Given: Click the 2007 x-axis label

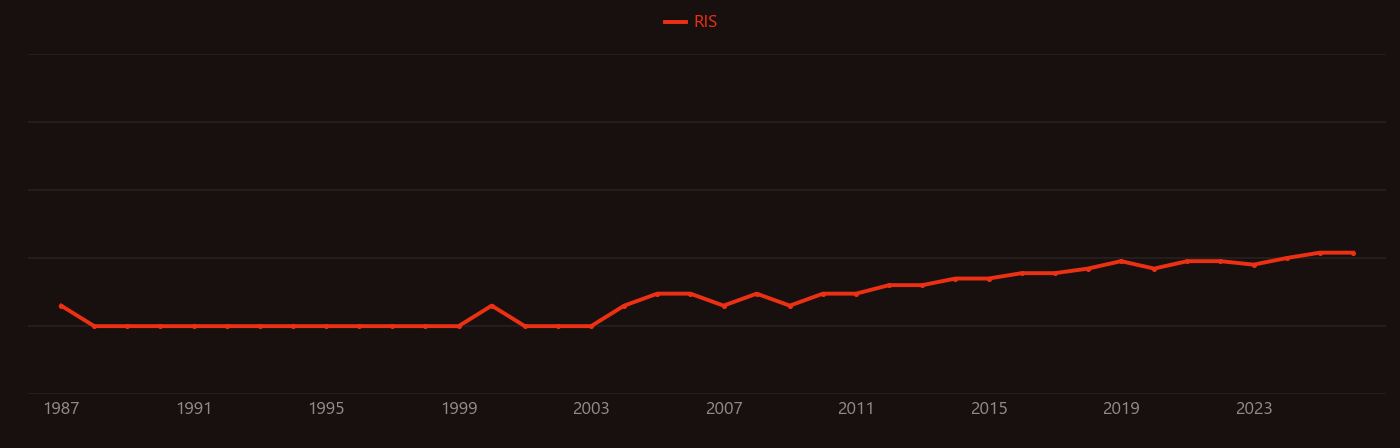Looking at the screenshot, I should coord(724,409).
